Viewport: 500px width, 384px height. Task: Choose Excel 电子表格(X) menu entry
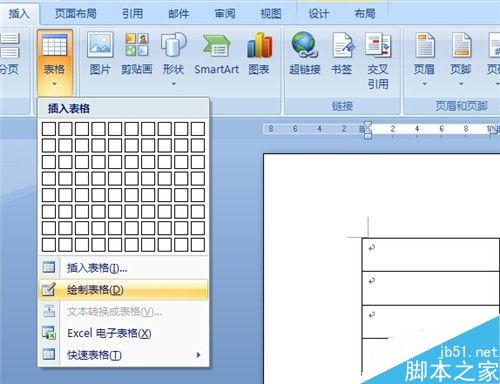123,333
